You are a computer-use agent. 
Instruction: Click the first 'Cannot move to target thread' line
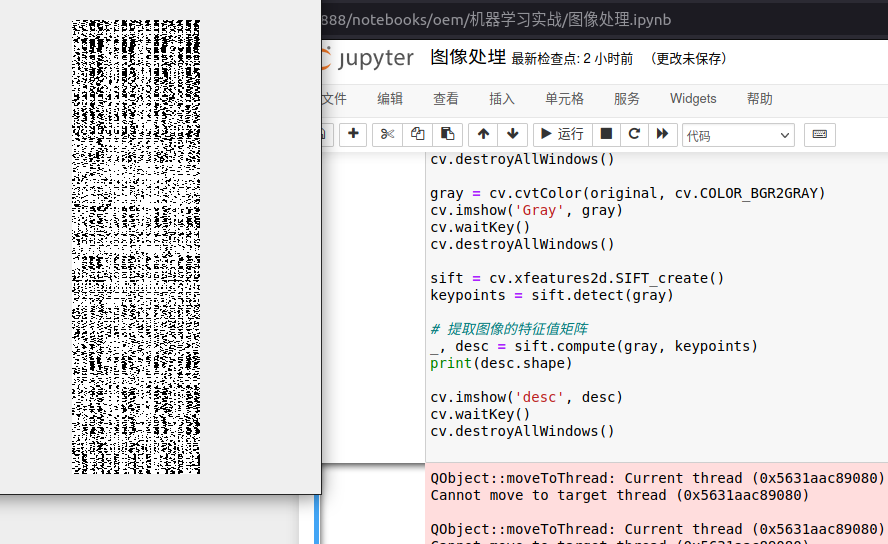point(620,495)
